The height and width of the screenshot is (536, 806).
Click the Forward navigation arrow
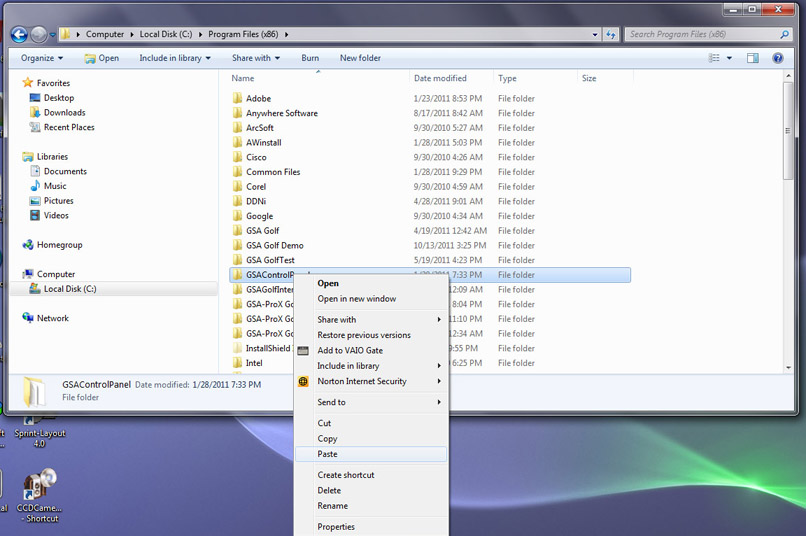click(x=39, y=34)
